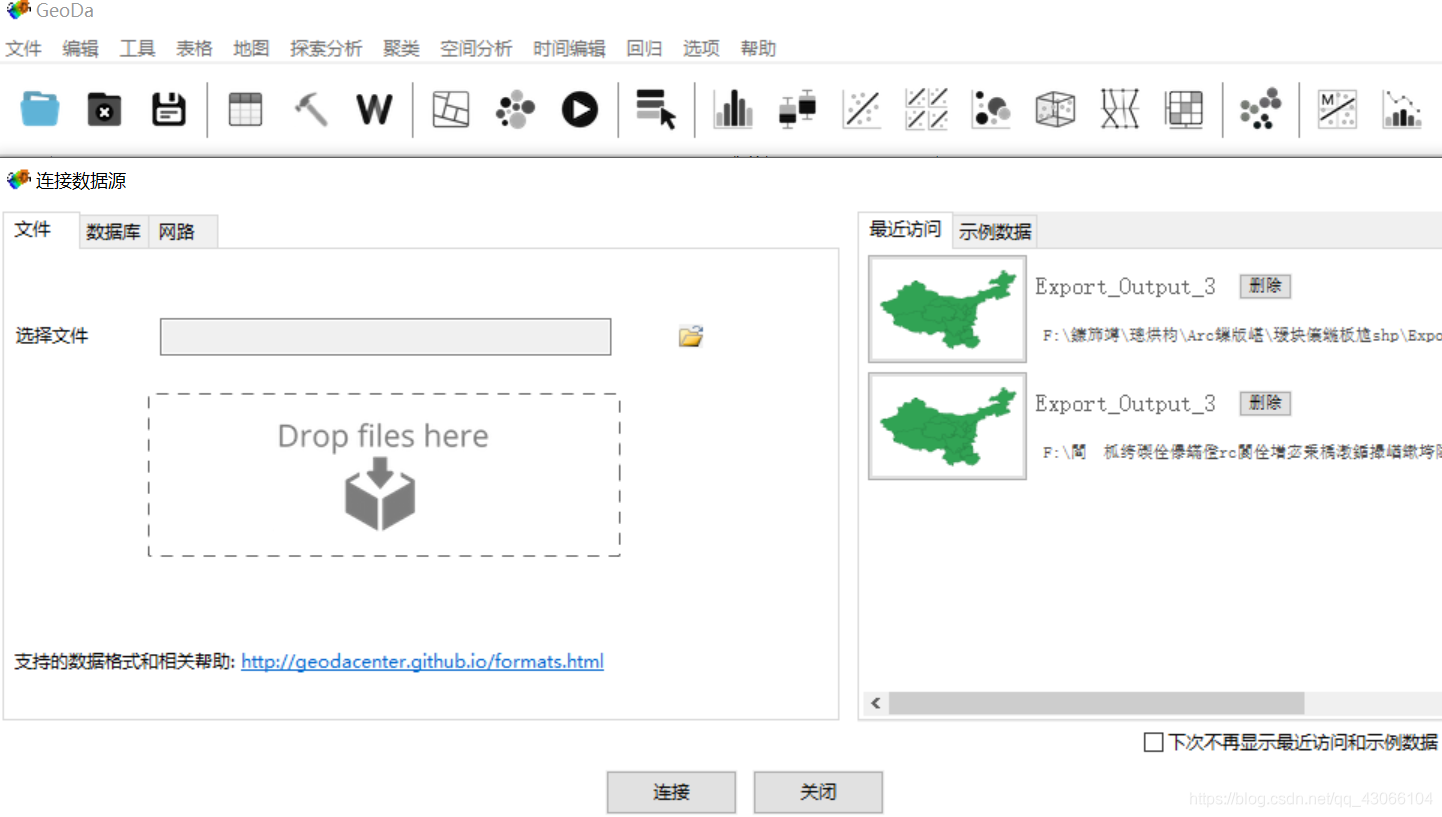This screenshot has width=1442, height=817.
Task: Open the Weights Manager W icon
Action: 374,109
